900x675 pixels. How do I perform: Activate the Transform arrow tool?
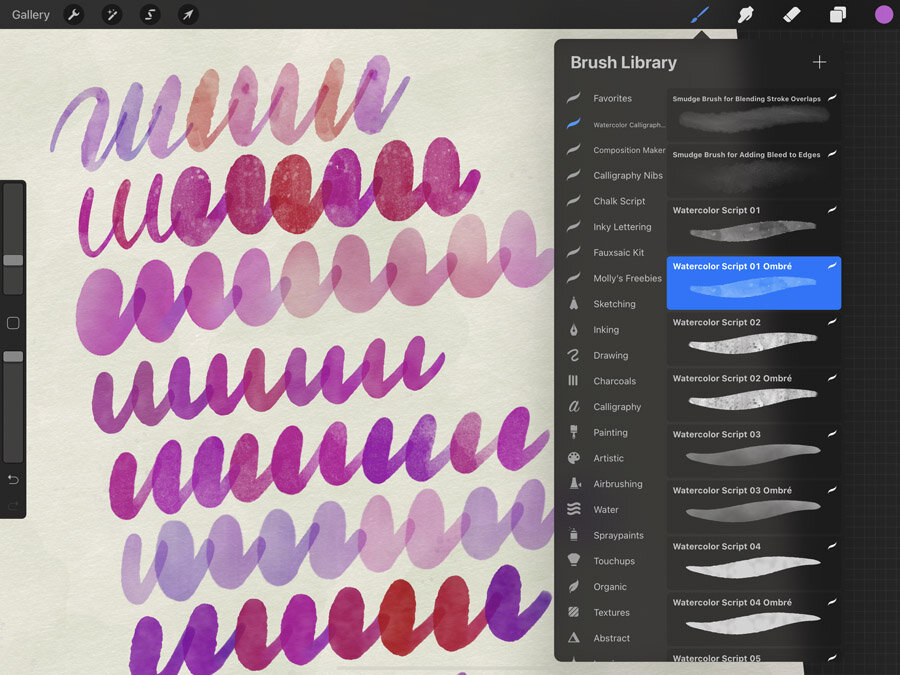[188, 15]
